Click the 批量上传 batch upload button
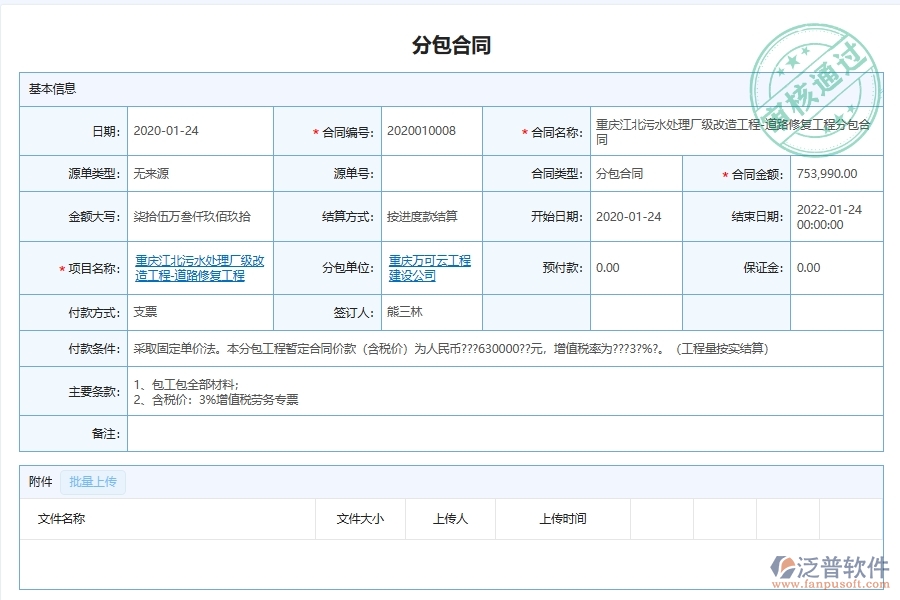The height and width of the screenshot is (600, 900). click(93, 482)
